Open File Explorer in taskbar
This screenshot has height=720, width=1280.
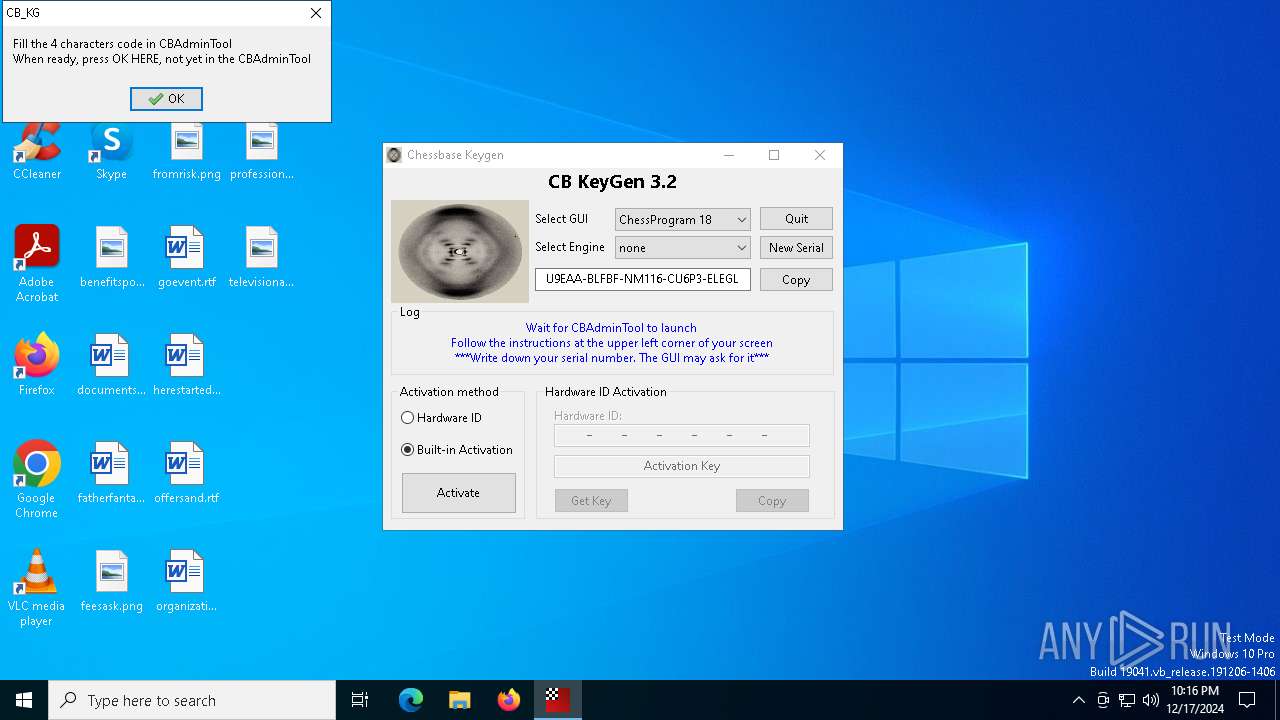(459, 700)
